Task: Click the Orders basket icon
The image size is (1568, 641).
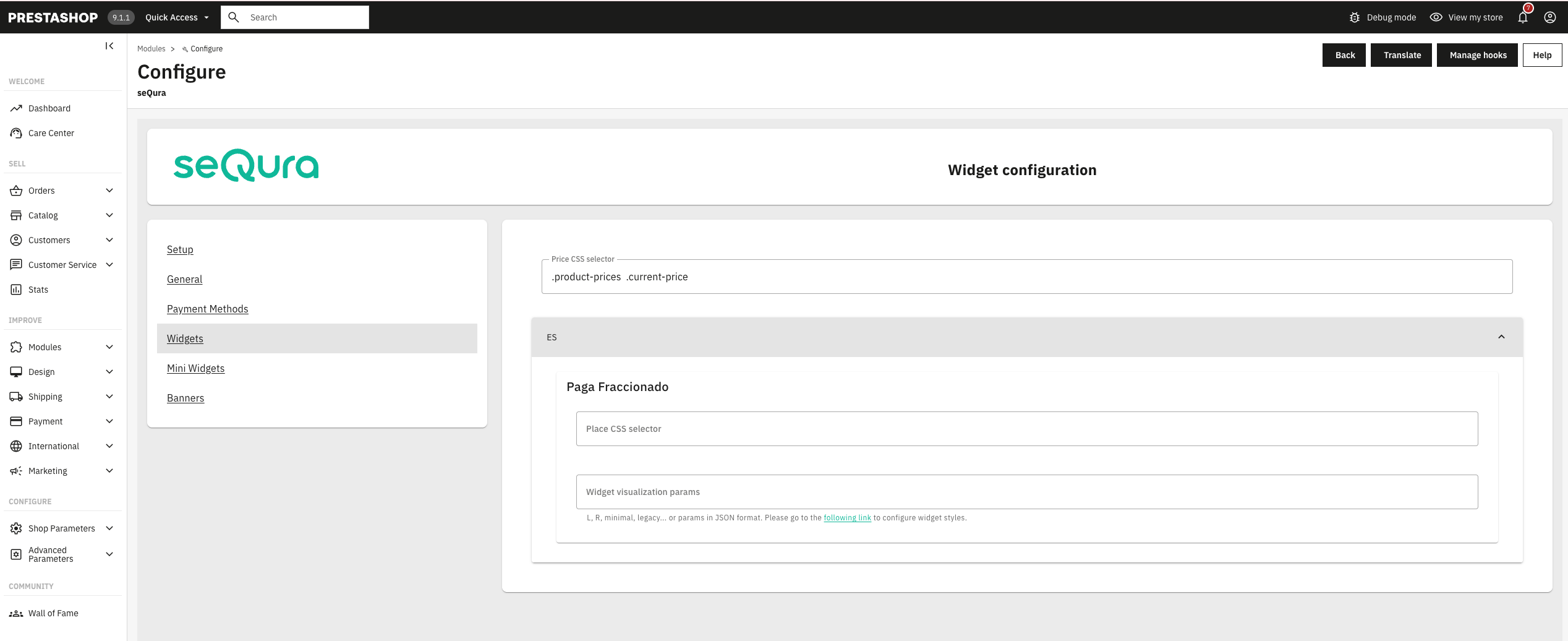Action: tap(16, 191)
